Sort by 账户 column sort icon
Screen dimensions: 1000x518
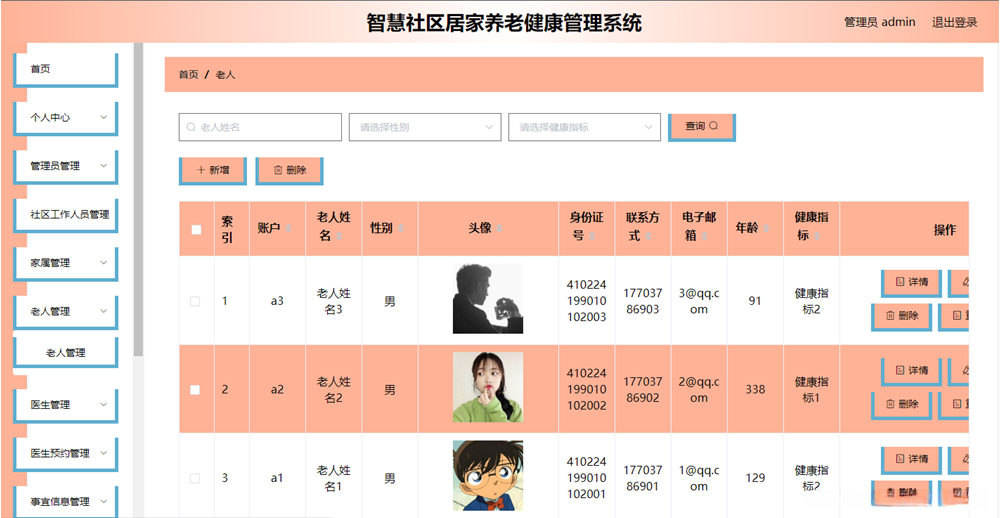[288, 229]
